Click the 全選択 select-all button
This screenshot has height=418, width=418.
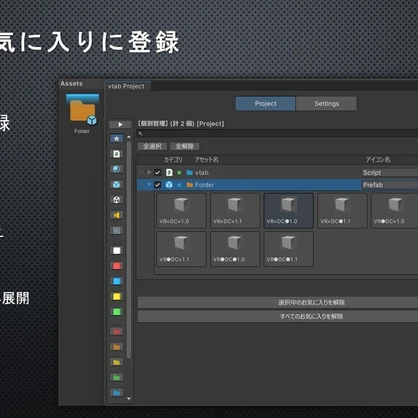[x=152, y=146]
